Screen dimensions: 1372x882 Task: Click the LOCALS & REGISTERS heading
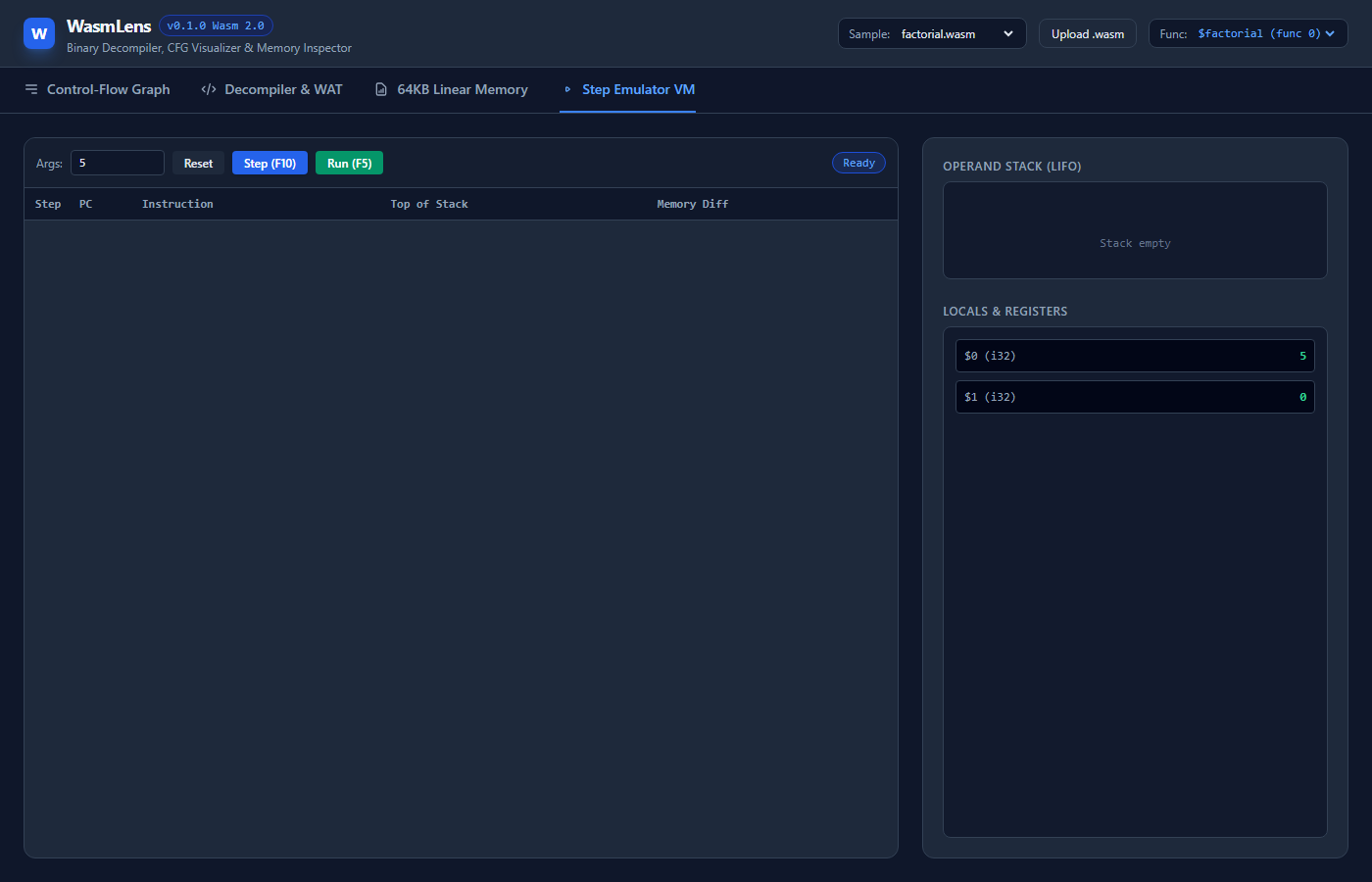(1004, 312)
